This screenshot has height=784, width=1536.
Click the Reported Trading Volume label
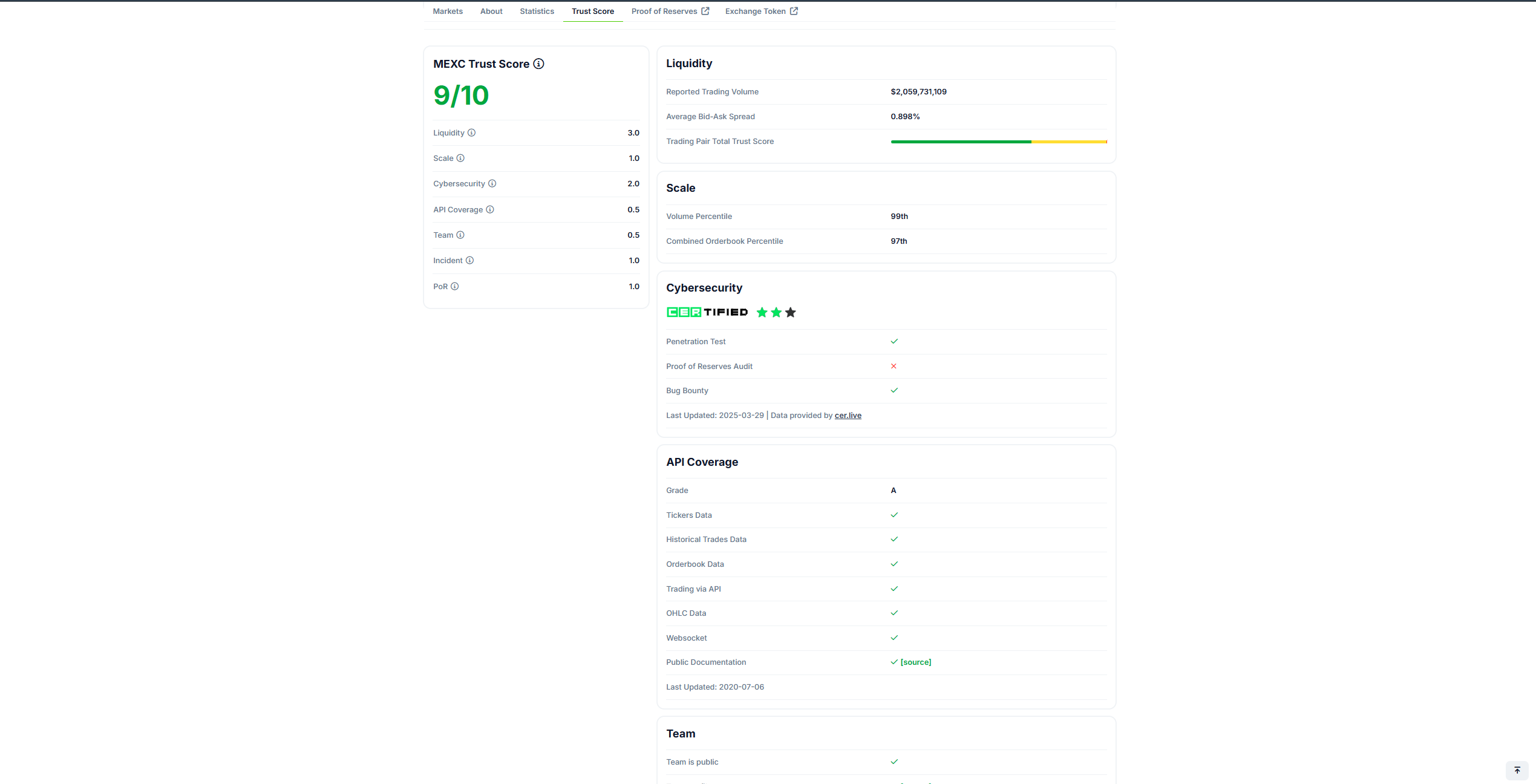[712, 91]
